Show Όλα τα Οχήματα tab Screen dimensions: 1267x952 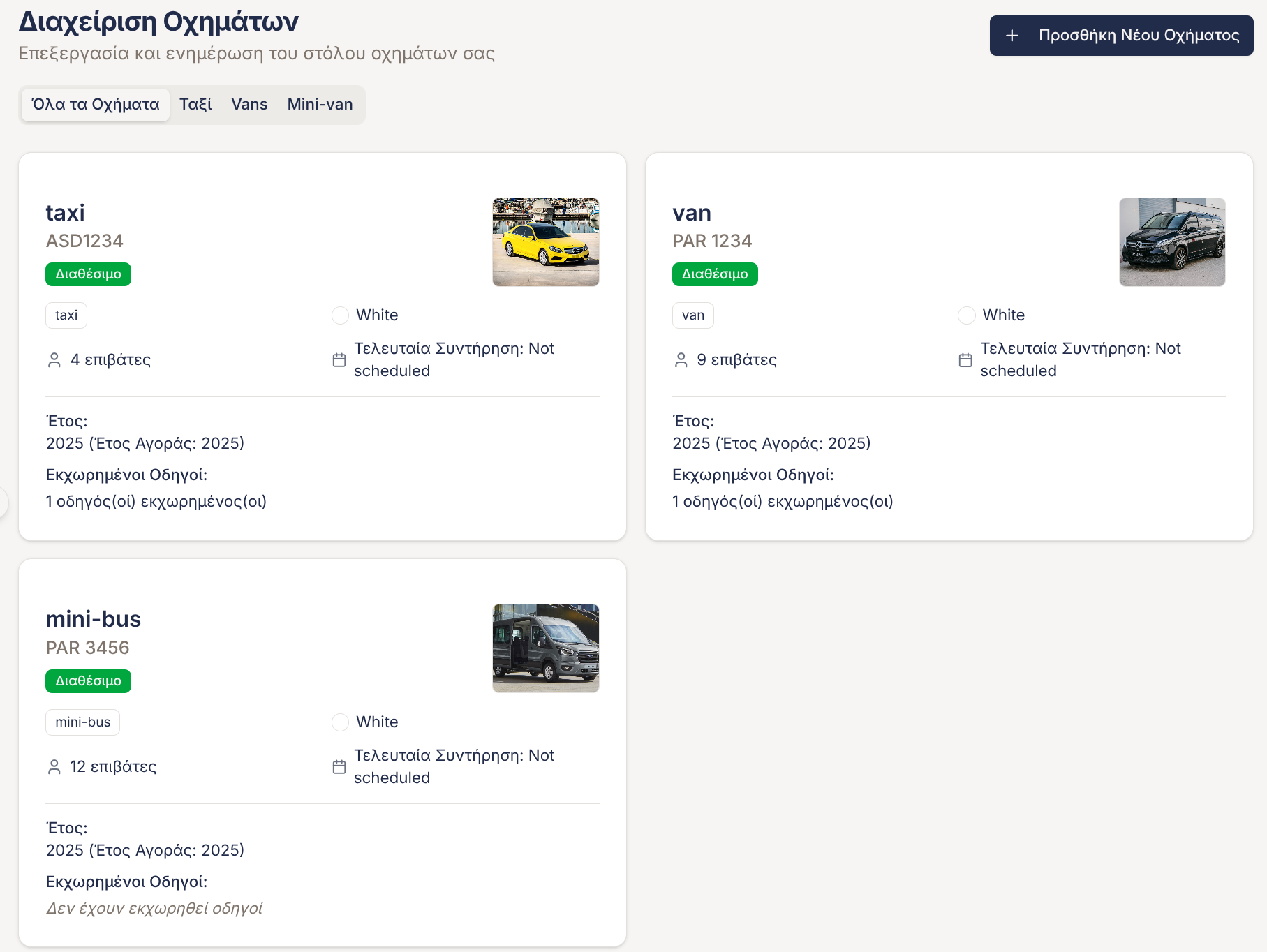(96, 105)
